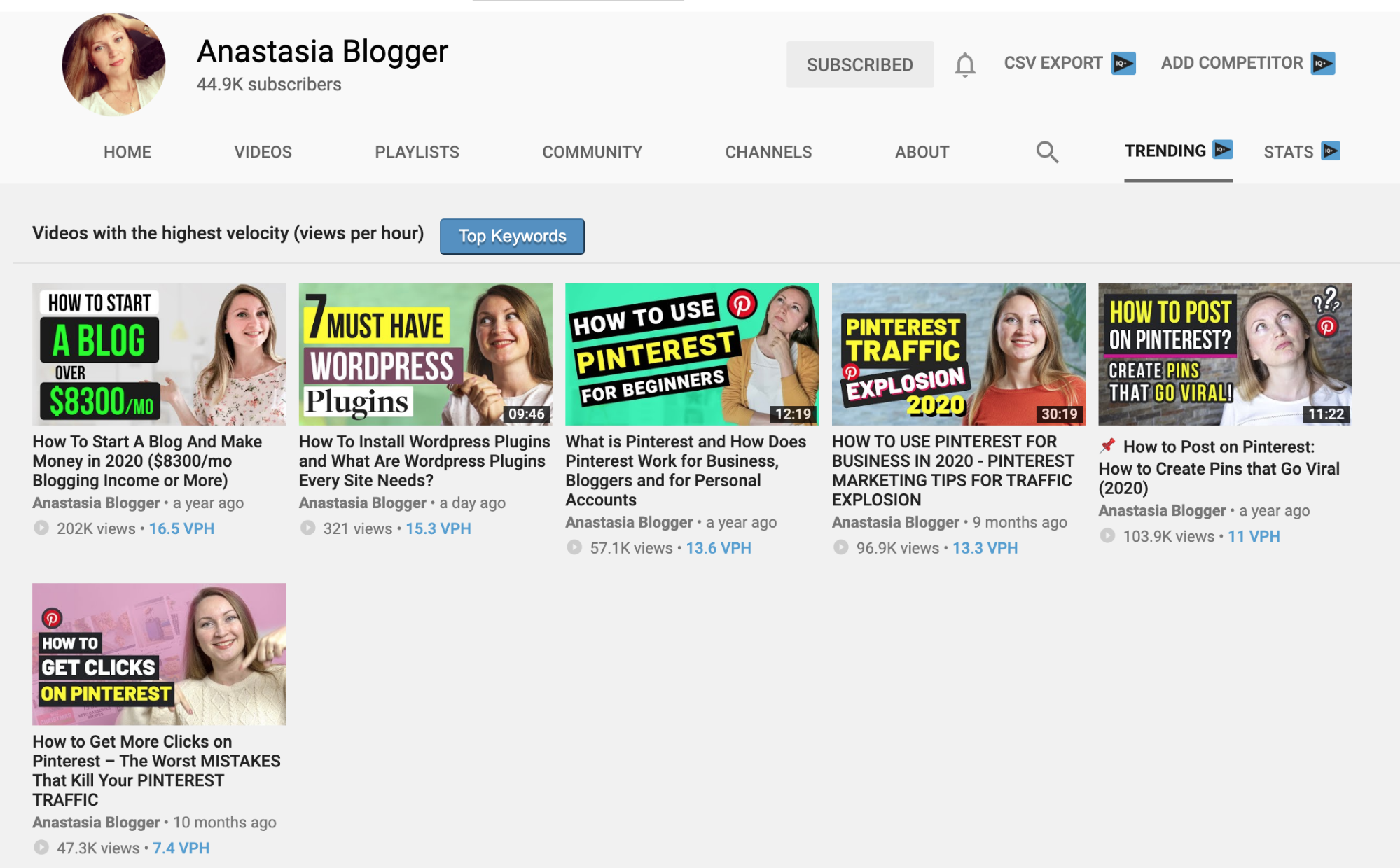Click play icon beside 103.9K views

pyautogui.click(x=1107, y=535)
